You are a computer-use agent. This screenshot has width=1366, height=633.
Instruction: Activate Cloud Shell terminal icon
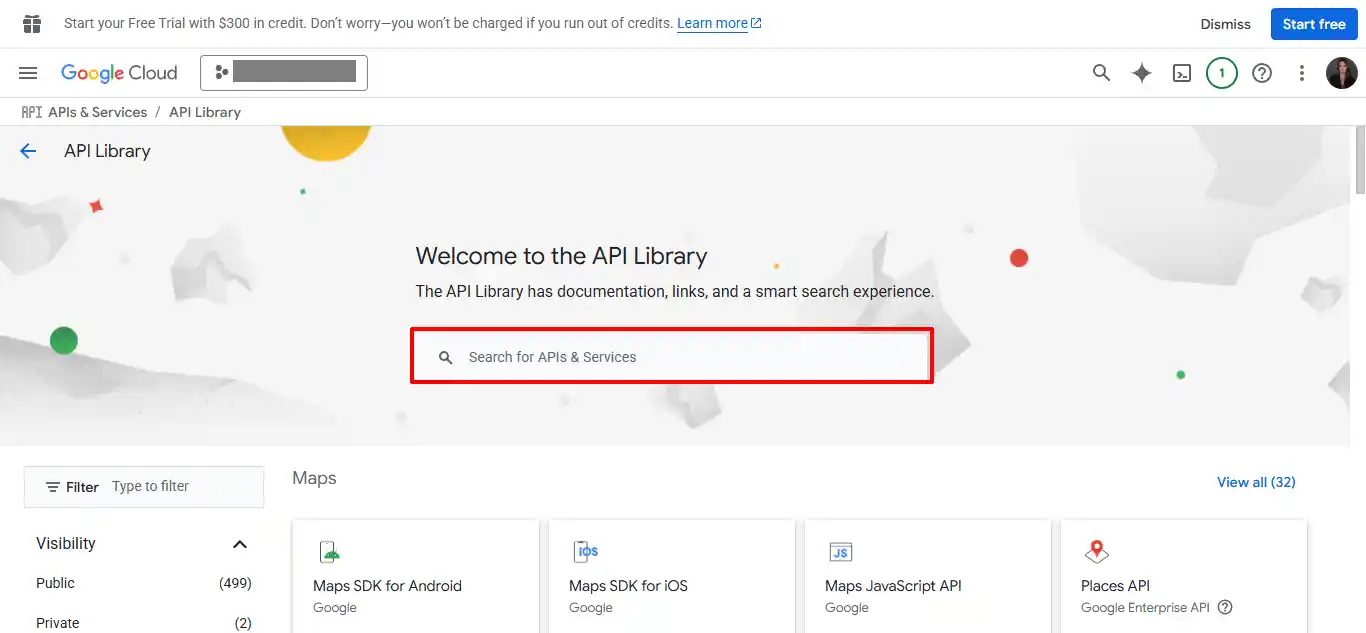click(x=1182, y=73)
